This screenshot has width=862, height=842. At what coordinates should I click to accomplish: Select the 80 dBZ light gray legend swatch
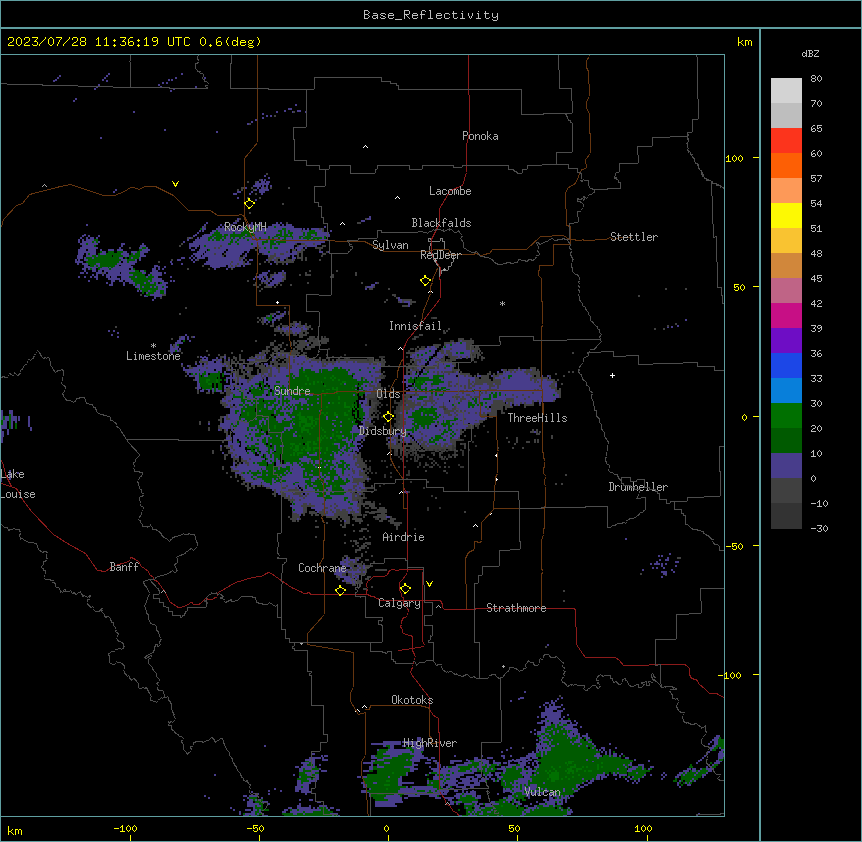[x=786, y=91]
